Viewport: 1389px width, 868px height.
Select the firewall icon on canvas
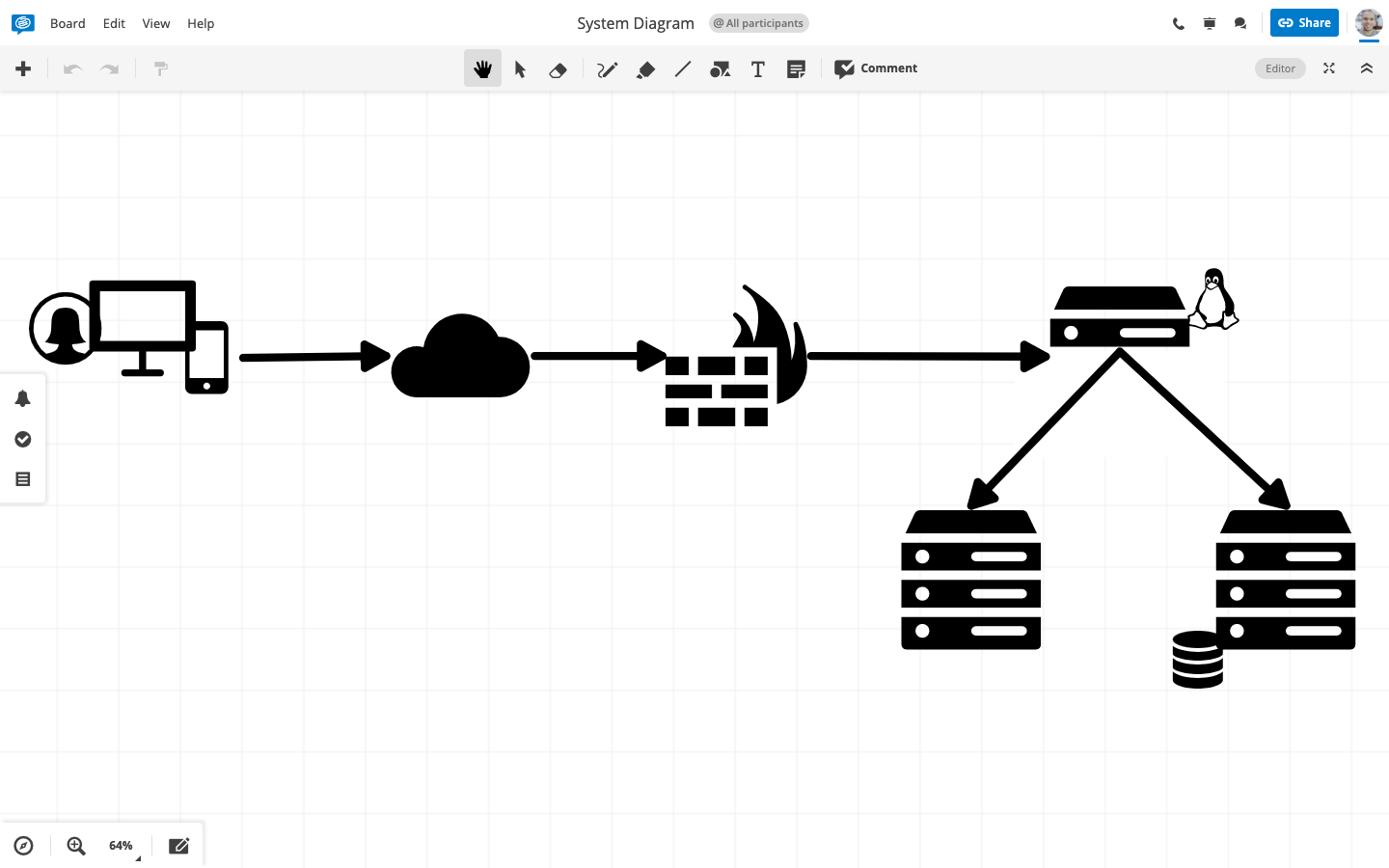tap(736, 356)
